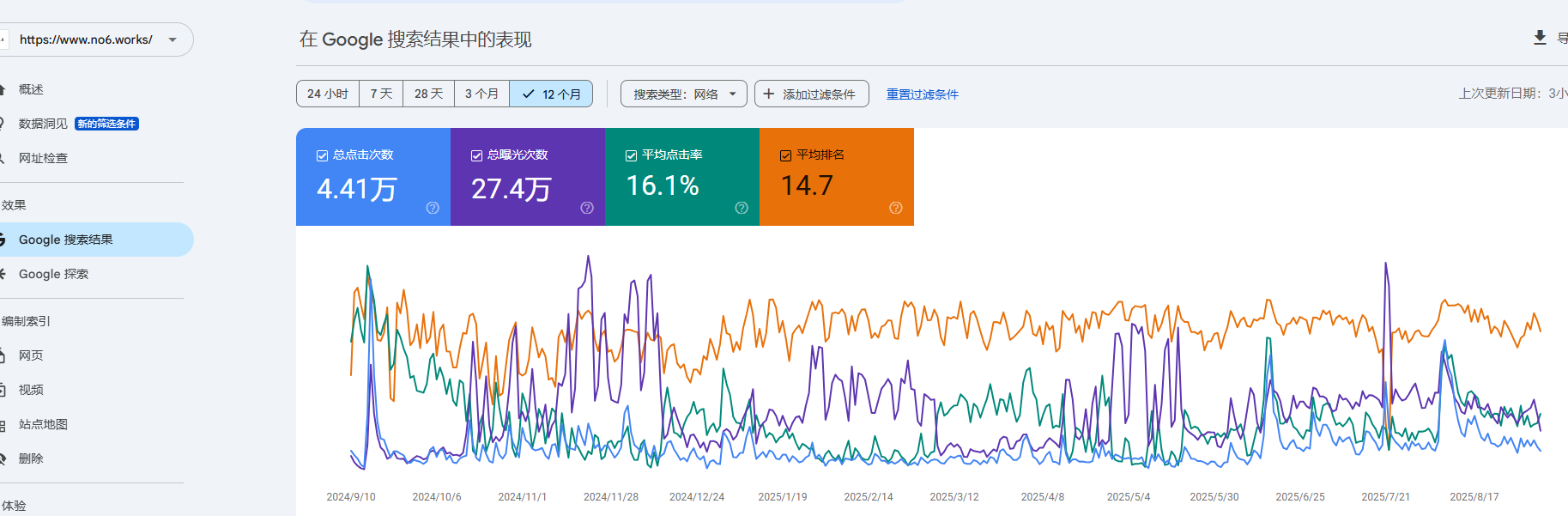Click help icon on 总点击次数 card

pyautogui.click(x=433, y=208)
